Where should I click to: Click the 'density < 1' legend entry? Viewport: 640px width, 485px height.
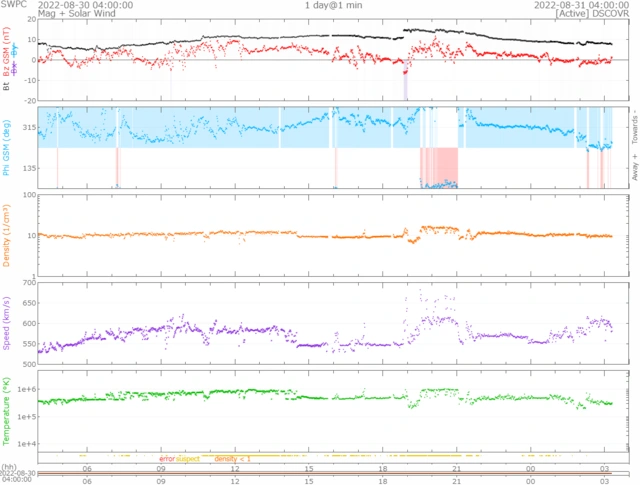tap(232, 458)
